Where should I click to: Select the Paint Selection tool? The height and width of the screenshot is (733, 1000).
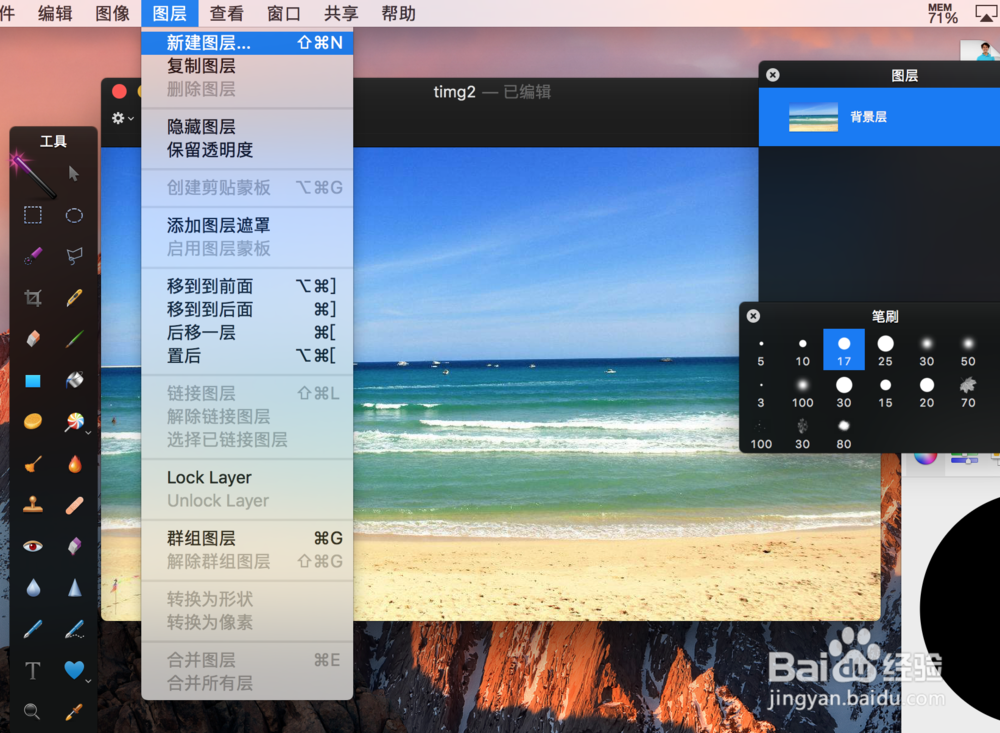point(33,256)
